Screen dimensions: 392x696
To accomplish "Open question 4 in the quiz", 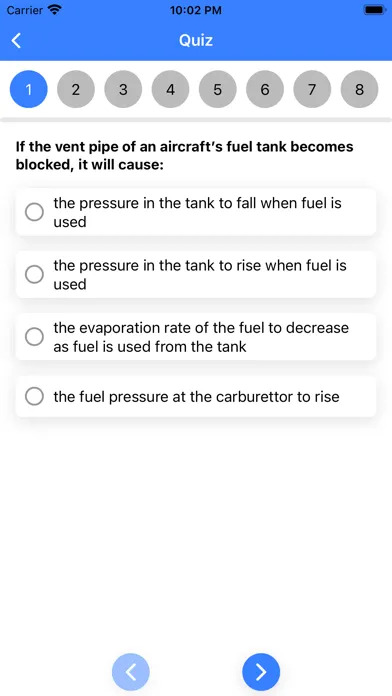I will coord(170,89).
